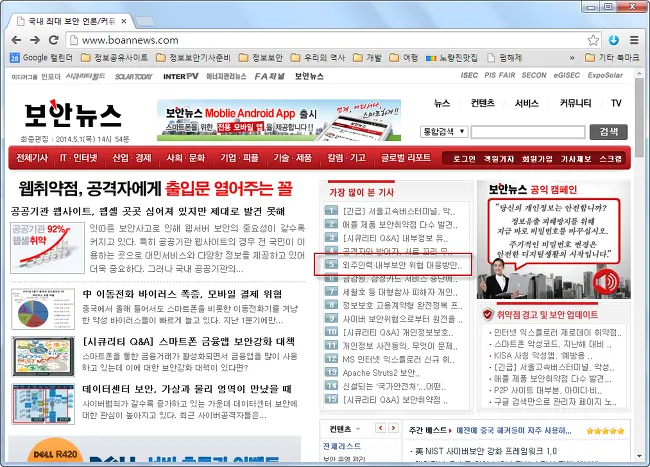Open the ISEC link in header

click(x=469, y=75)
